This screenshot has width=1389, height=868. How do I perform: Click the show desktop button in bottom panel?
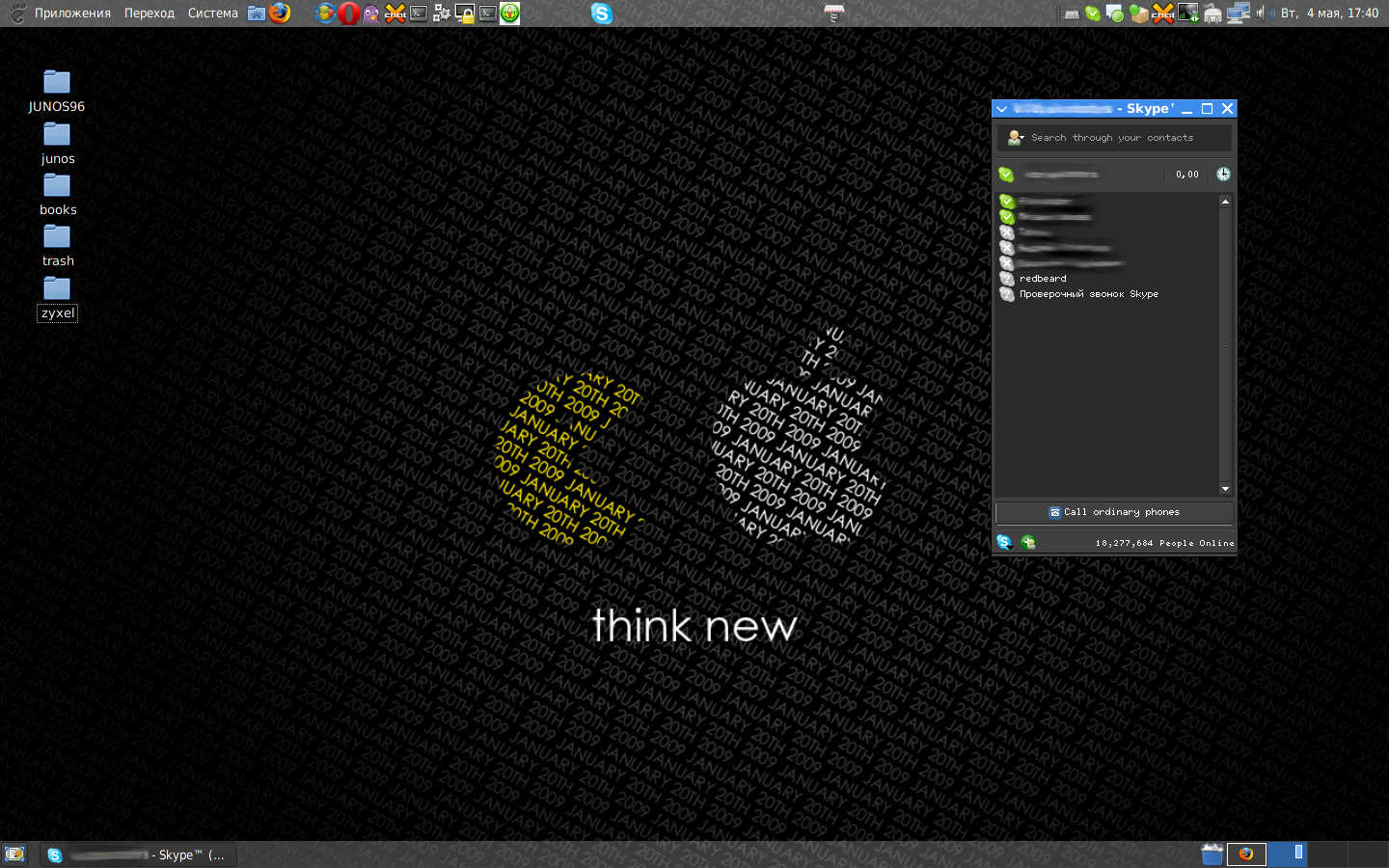point(14,854)
